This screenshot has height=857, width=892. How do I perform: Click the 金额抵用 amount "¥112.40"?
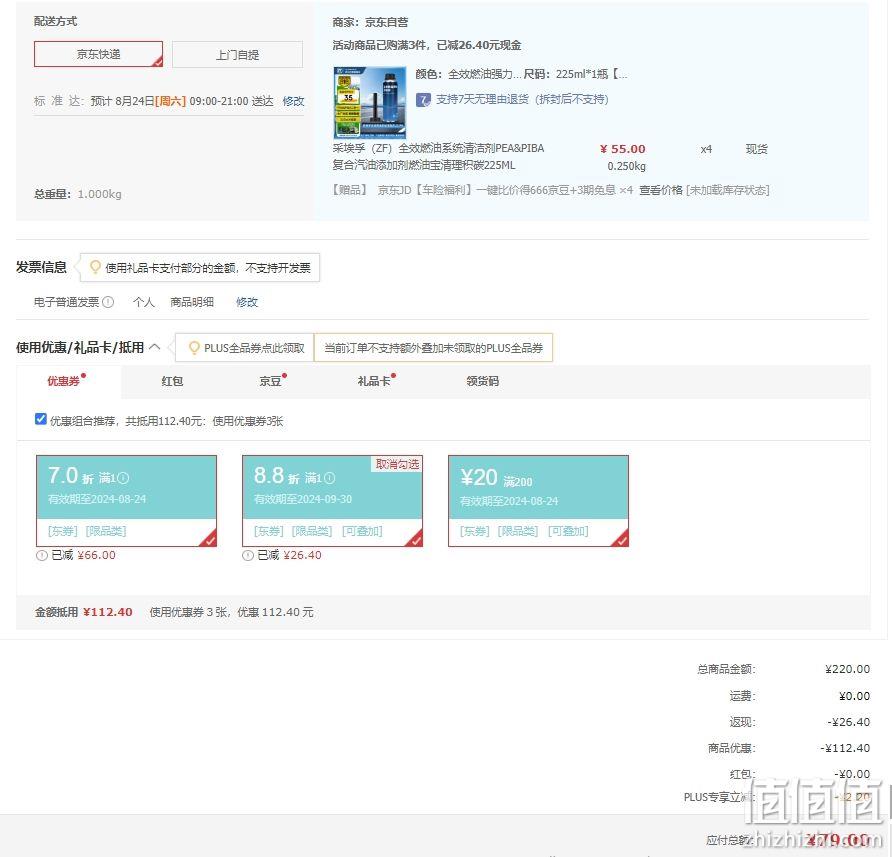tap(108, 612)
